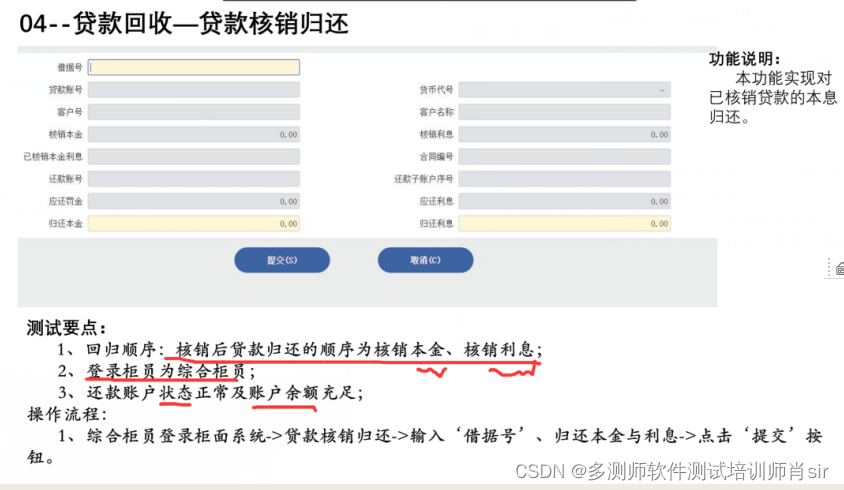Click the heading 04--贷款回收—贷款核销归还

[184, 24]
